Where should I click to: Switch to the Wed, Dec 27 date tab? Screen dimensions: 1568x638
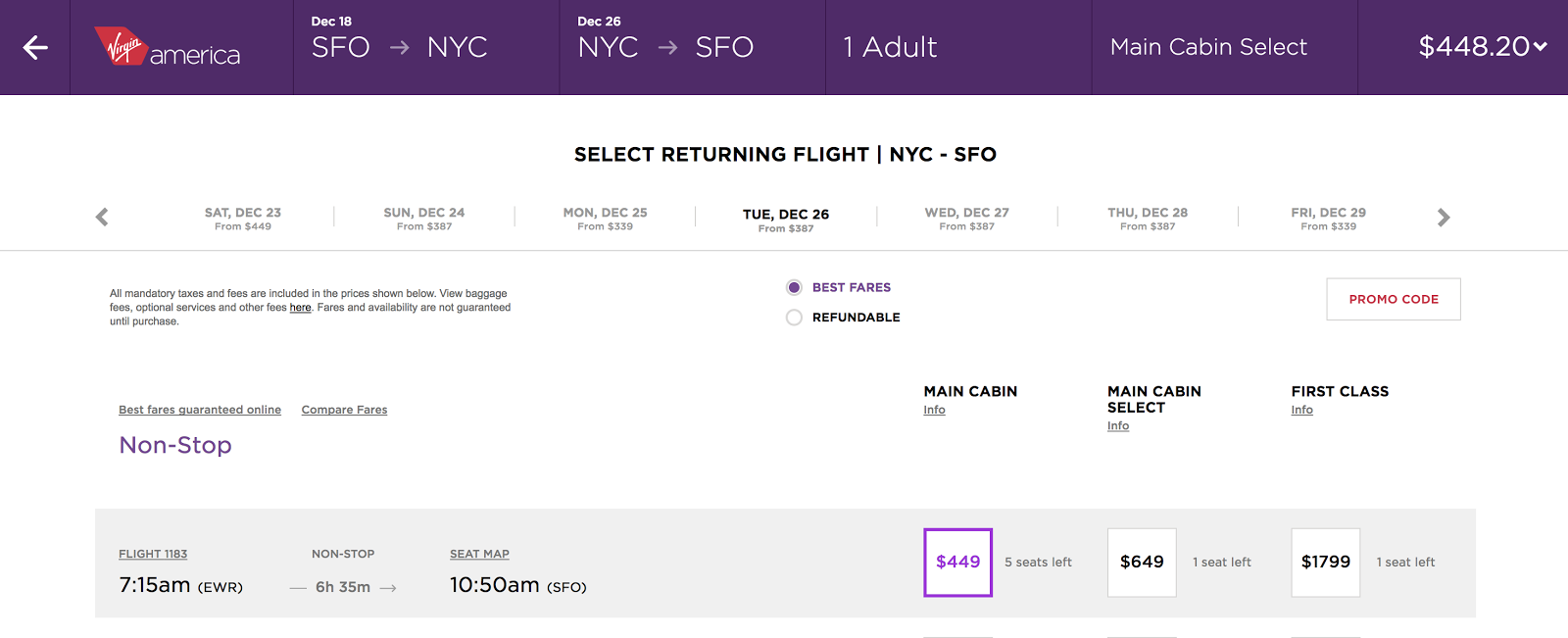click(966, 219)
